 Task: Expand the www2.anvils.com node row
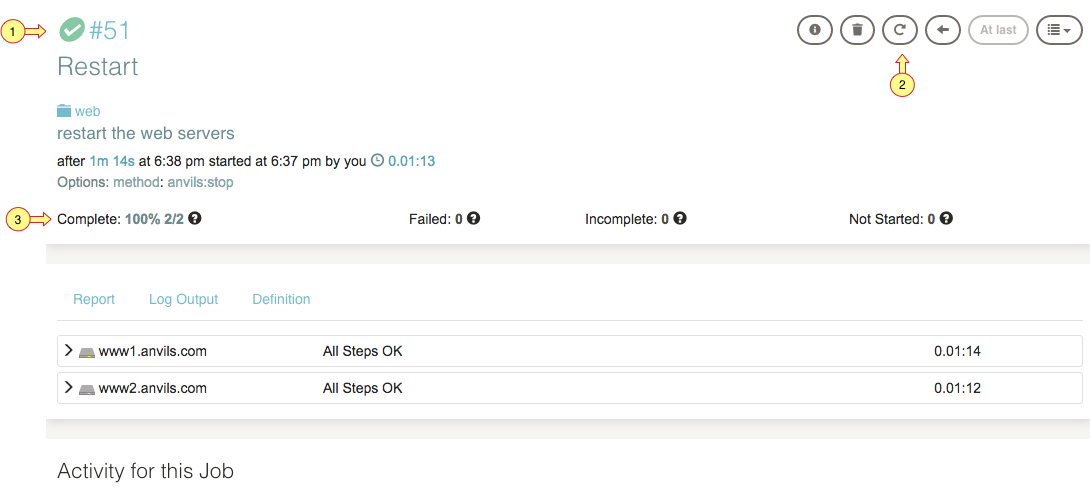(x=569, y=388)
